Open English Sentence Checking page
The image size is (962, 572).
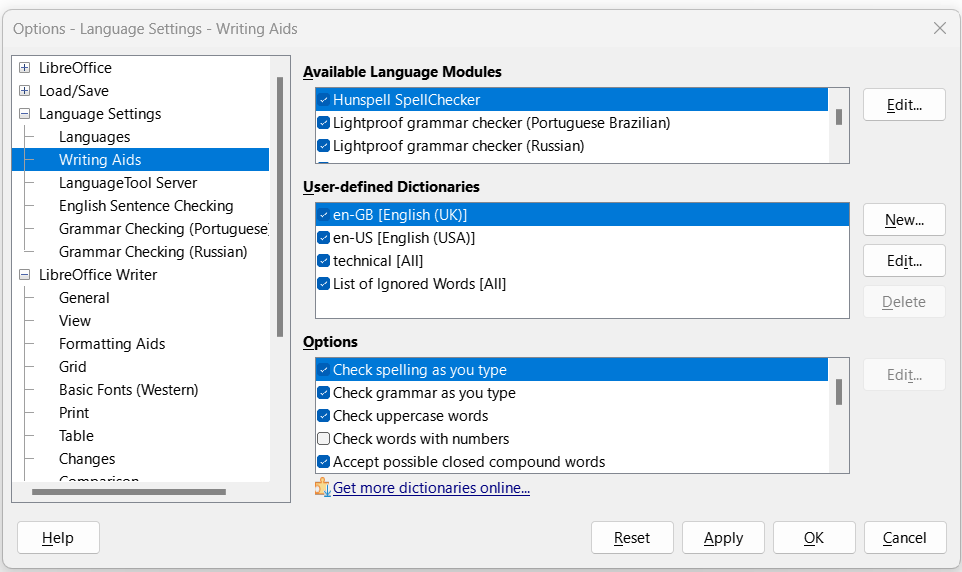tap(146, 206)
